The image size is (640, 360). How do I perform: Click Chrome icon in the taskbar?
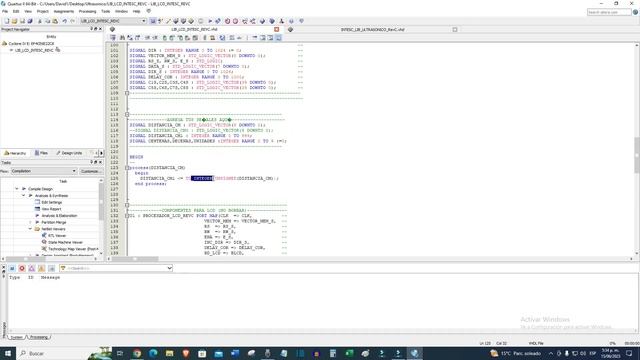(x=137, y=353)
